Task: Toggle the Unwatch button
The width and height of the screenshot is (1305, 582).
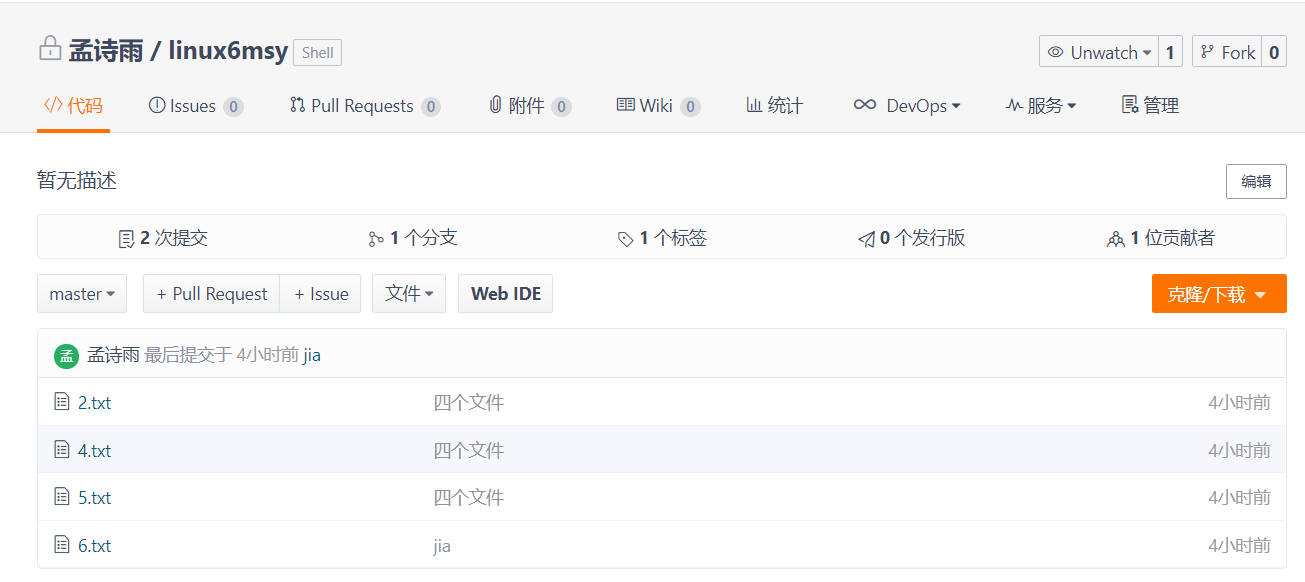Action: 1098,52
